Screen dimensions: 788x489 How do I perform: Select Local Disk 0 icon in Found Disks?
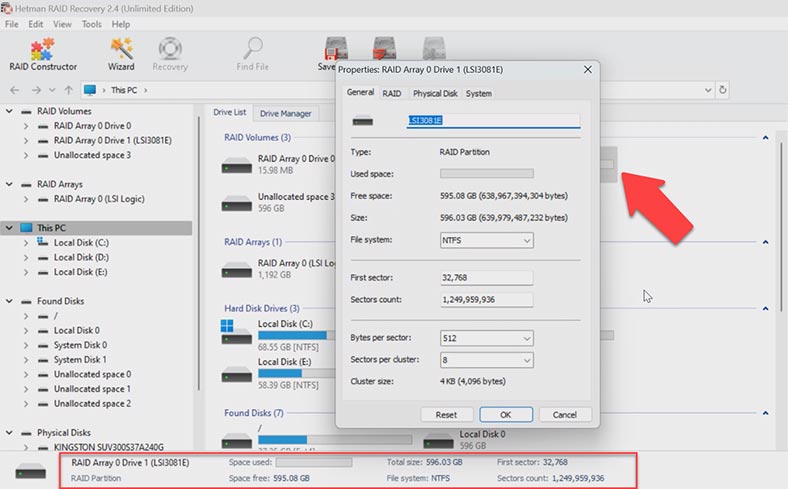(438, 440)
